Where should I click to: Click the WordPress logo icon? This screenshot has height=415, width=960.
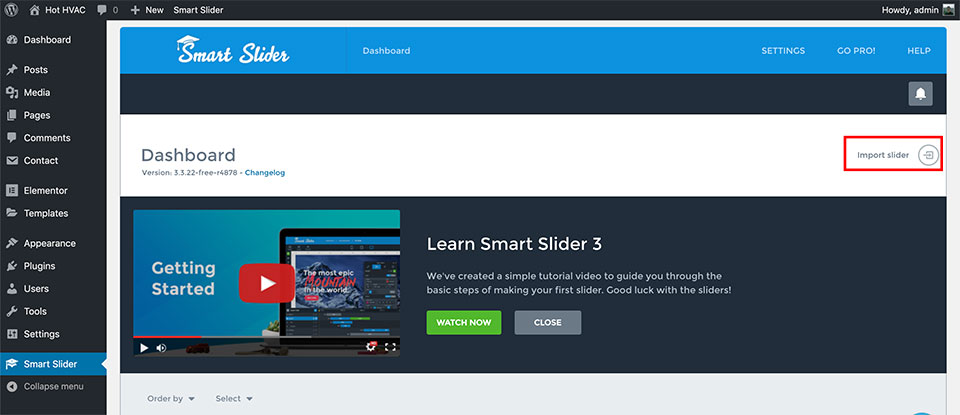click(x=12, y=10)
